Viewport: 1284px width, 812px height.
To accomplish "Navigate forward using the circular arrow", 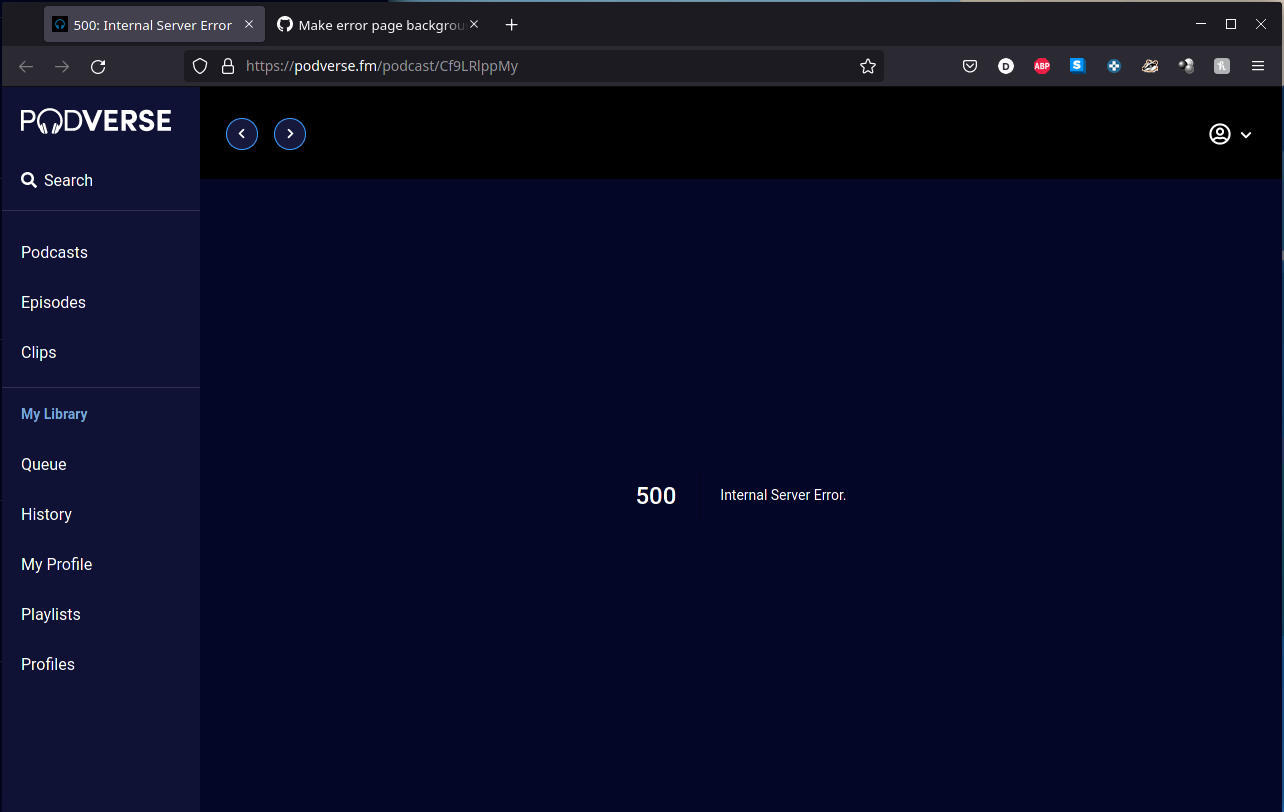I will coord(289,133).
